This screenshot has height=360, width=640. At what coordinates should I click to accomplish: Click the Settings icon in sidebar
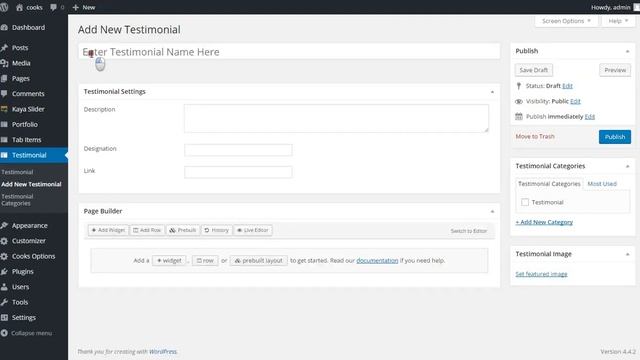pos(4,318)
